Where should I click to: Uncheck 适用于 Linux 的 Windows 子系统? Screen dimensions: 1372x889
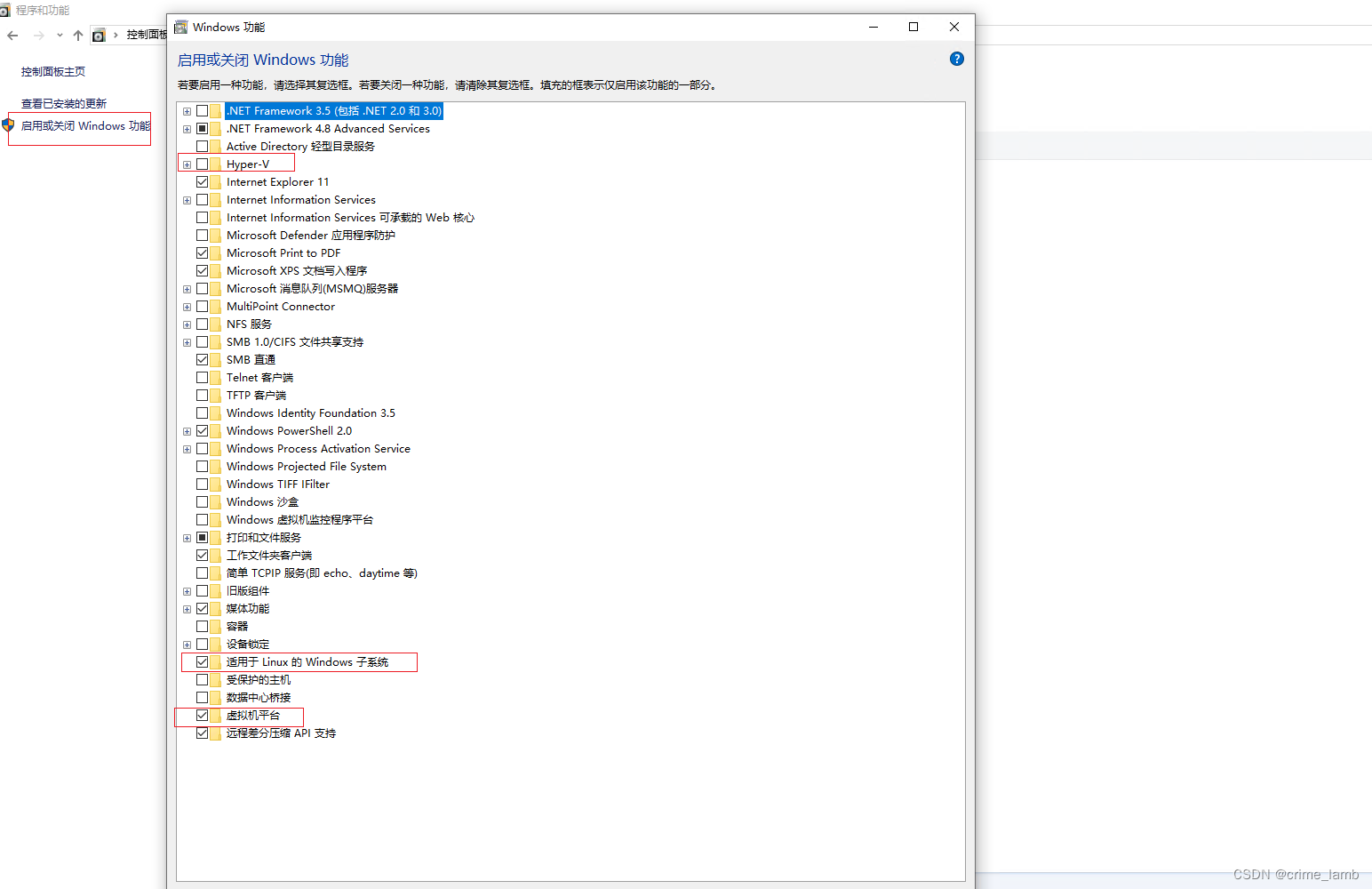(203, 662)
